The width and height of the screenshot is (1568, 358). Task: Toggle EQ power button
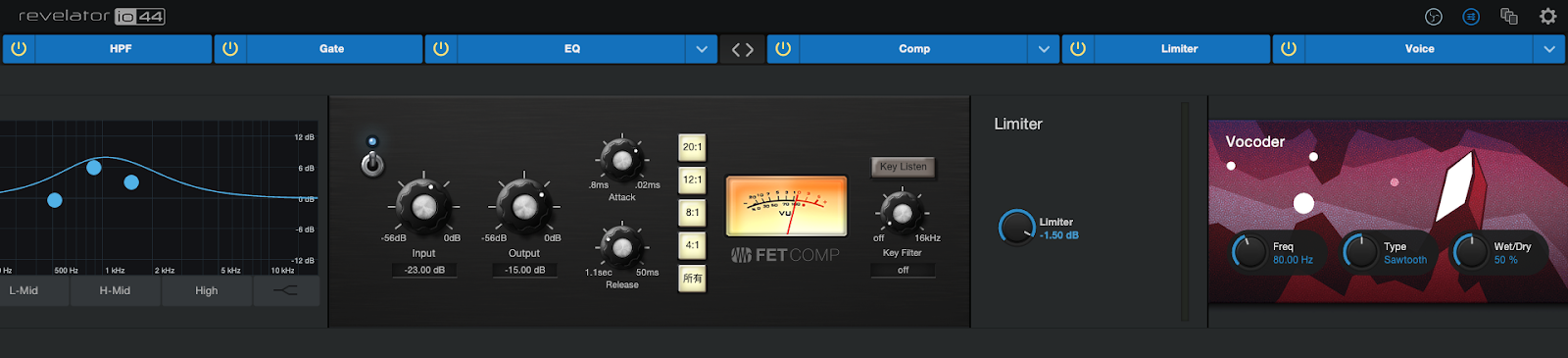coord(441,49)
